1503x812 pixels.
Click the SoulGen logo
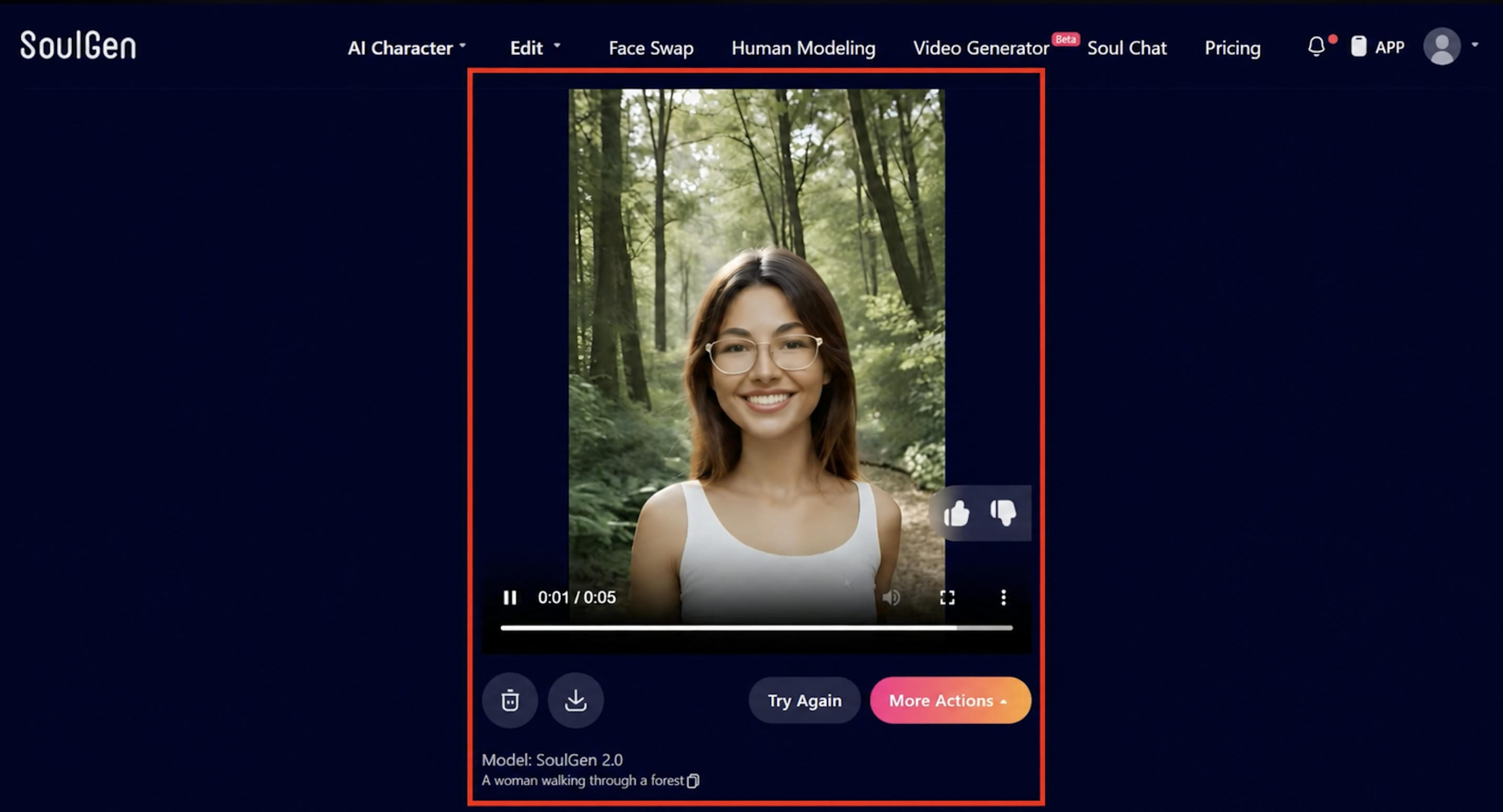[x=78, y=46]
